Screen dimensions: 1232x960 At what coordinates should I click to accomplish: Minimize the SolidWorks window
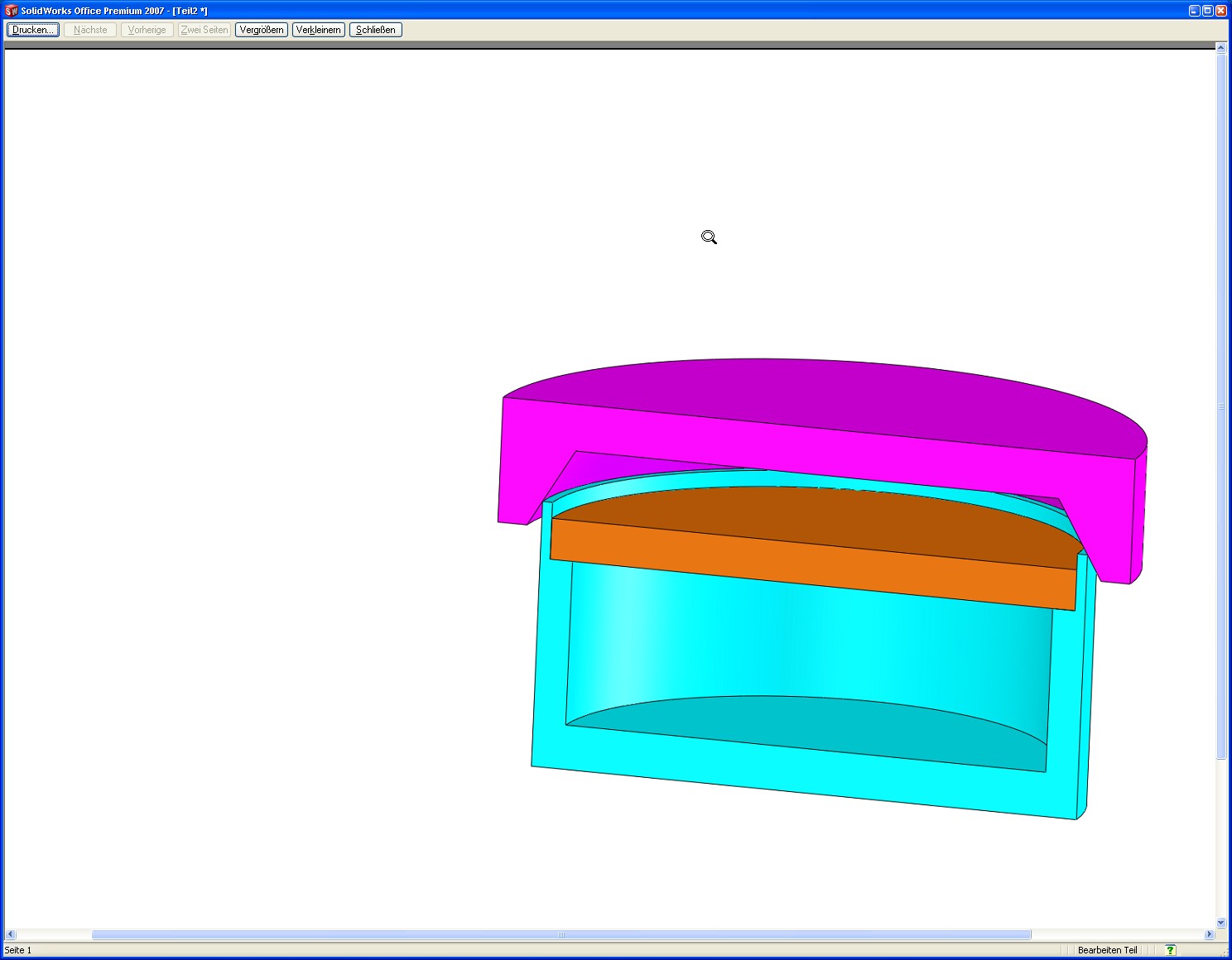[x=1194, y=11]
